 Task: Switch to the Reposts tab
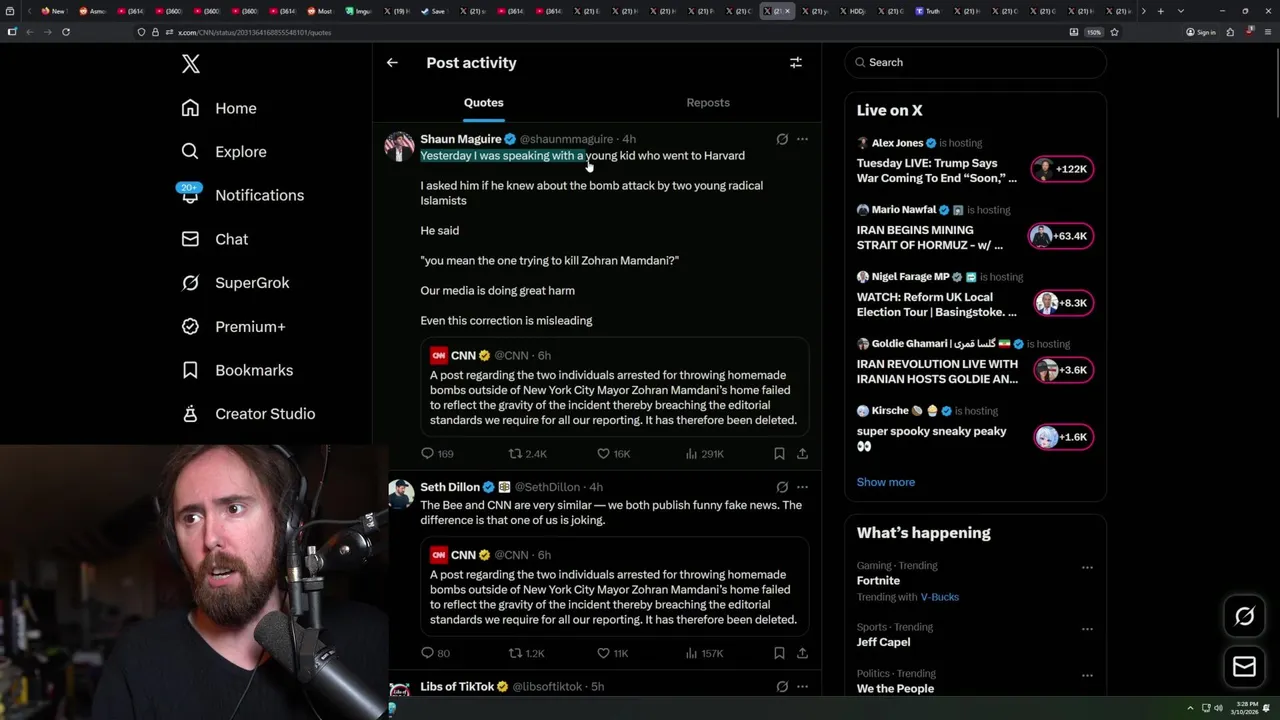click(x=708, y=103)
